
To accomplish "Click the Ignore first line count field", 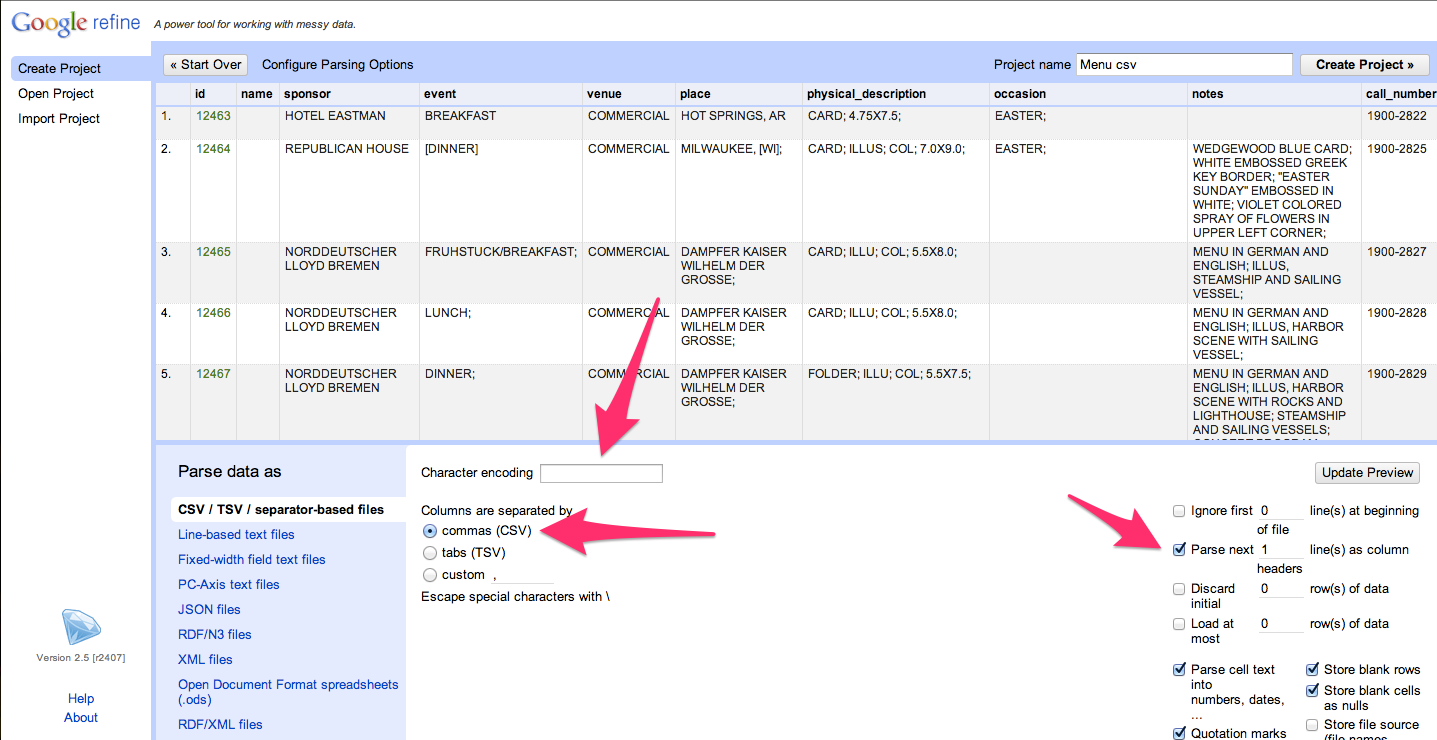I will [1281, 511].
